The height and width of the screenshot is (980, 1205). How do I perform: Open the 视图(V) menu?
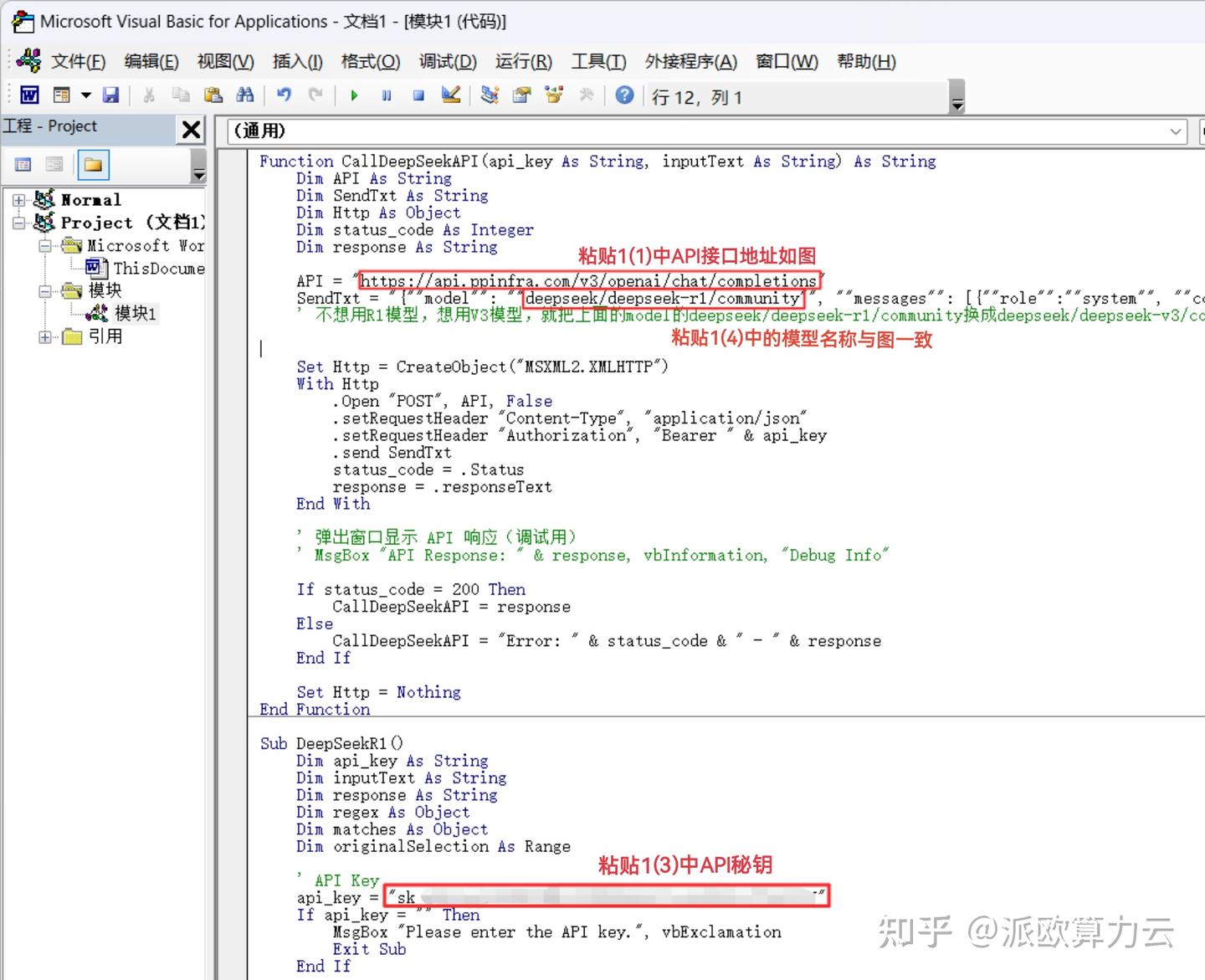click(x=225, y=61)
